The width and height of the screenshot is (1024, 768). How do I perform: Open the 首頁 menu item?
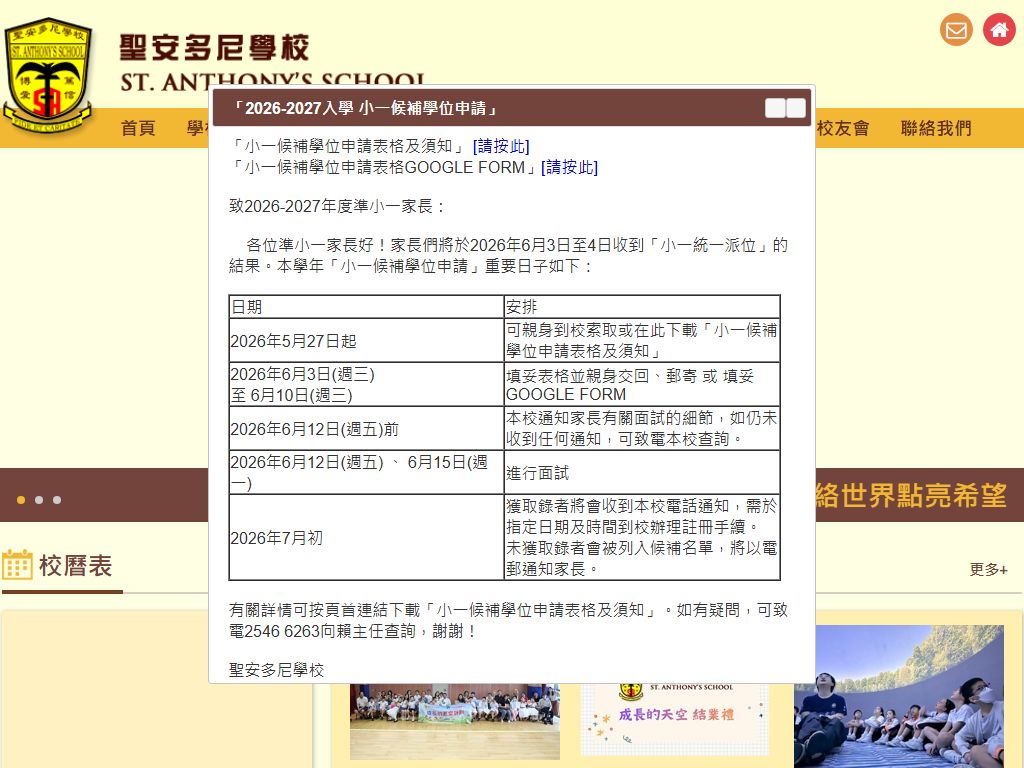click(x=138, y=128)
